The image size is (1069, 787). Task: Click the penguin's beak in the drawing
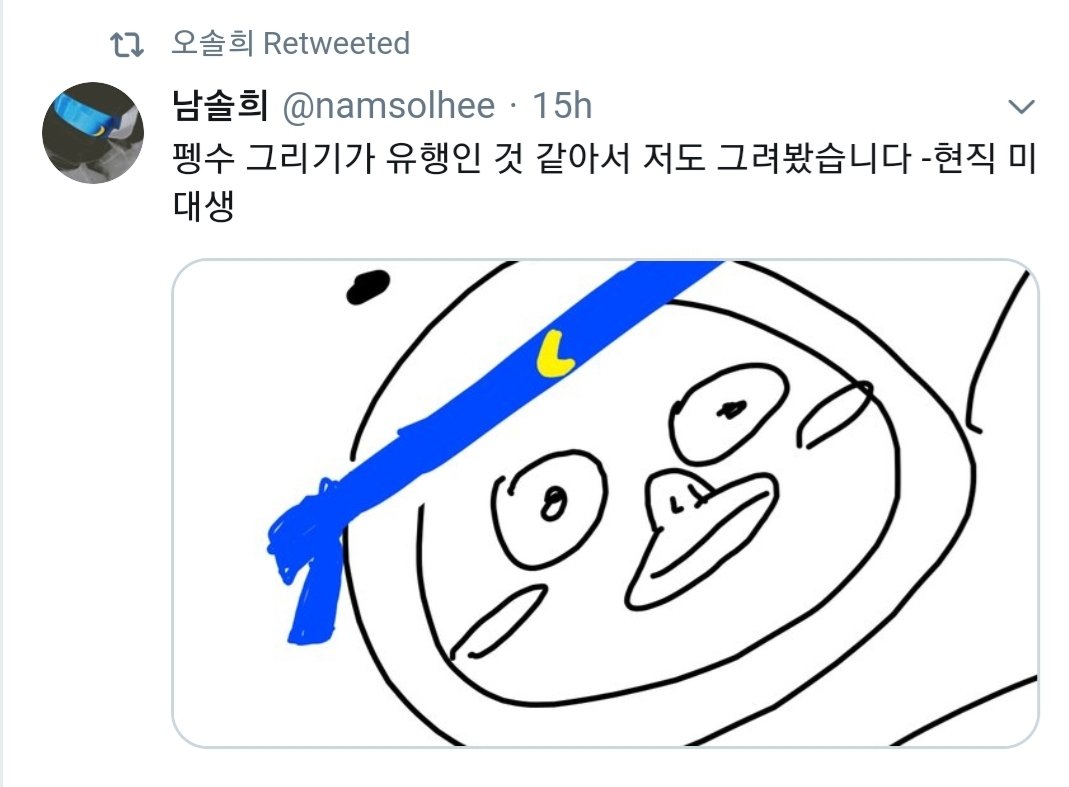(699, 537)
